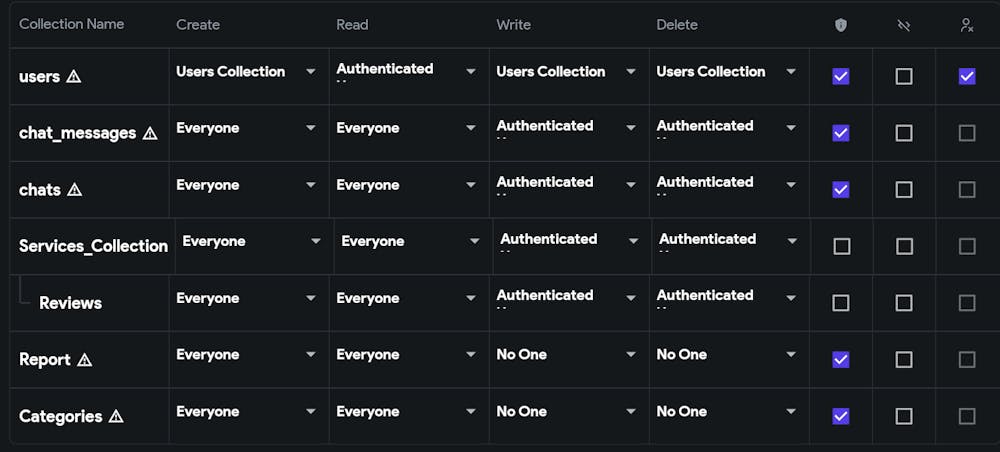
Task: Click the warning triangle beside Report
Action: [x=84, y=360]
